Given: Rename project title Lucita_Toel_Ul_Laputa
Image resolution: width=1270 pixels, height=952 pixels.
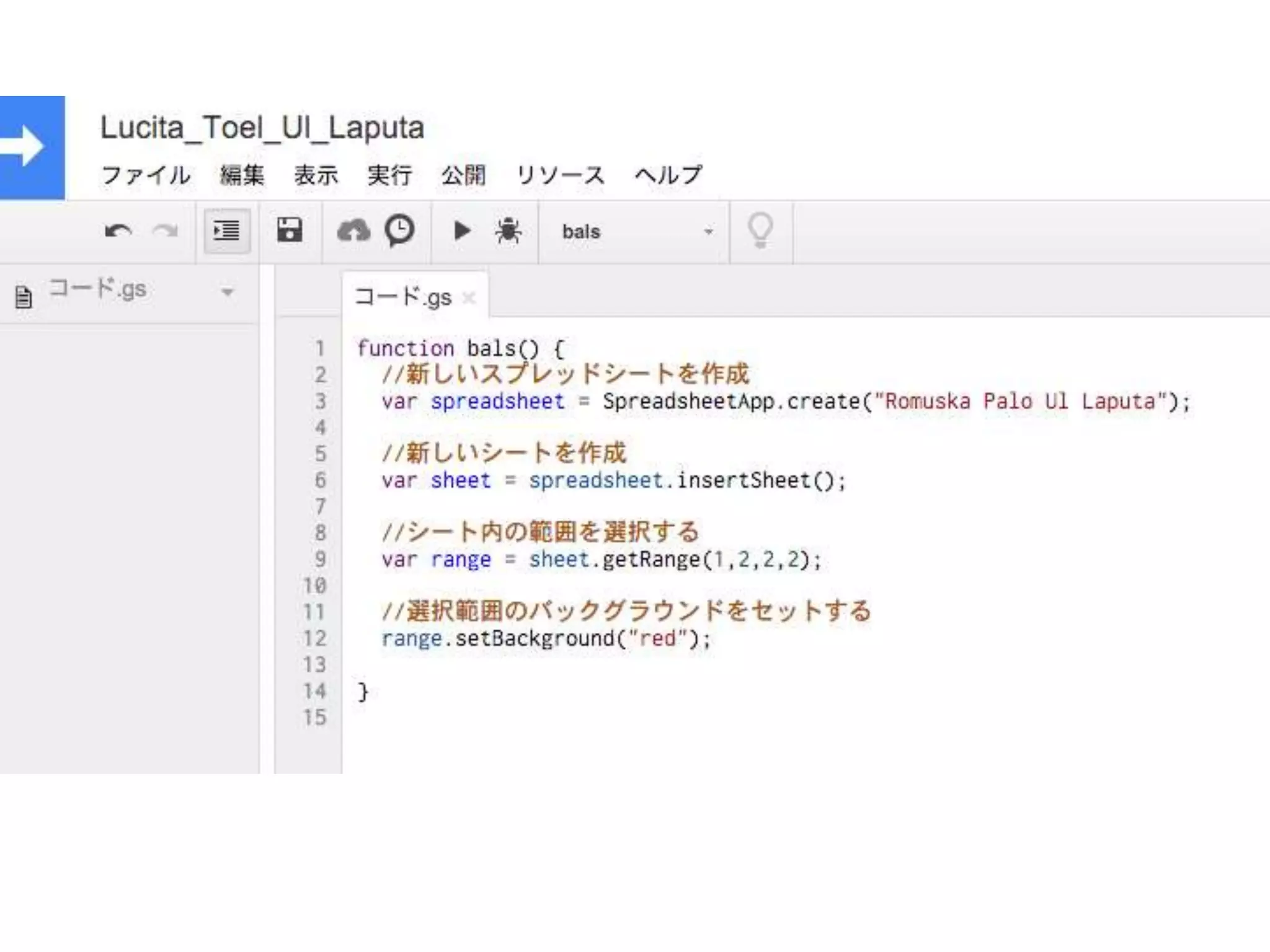Looking at the screenshot, I should [x=262, y=128].
